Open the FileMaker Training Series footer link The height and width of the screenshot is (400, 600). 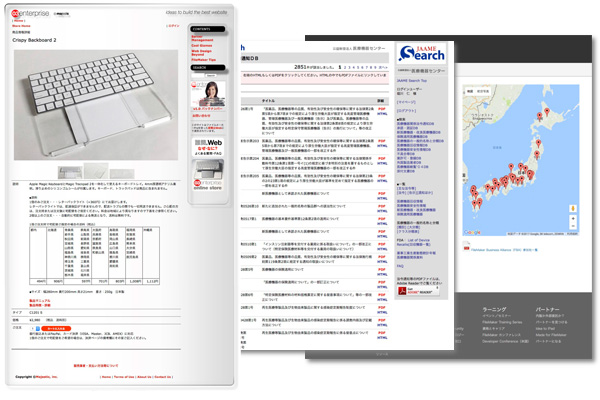pyautogui.click(x=502, y=322)
